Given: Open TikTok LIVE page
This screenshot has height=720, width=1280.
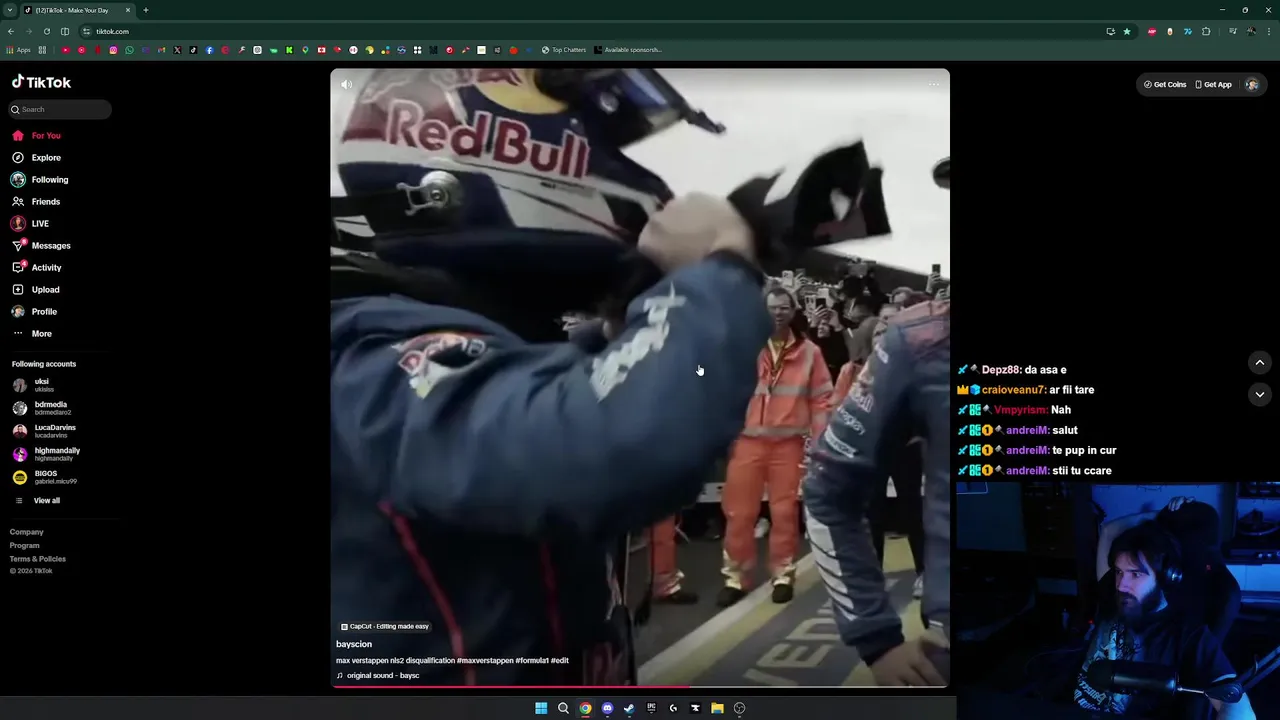Looking at the screenshot, I should [x=30, y=224].
